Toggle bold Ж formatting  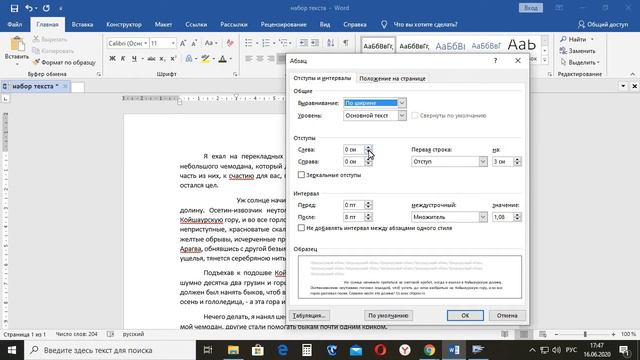click(112, 59)
